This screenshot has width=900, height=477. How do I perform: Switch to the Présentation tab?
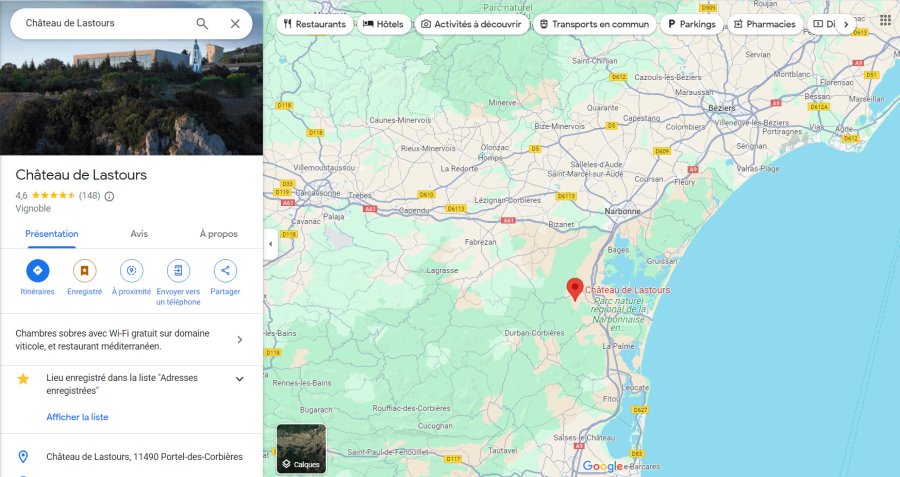click(x=52, y=234)
